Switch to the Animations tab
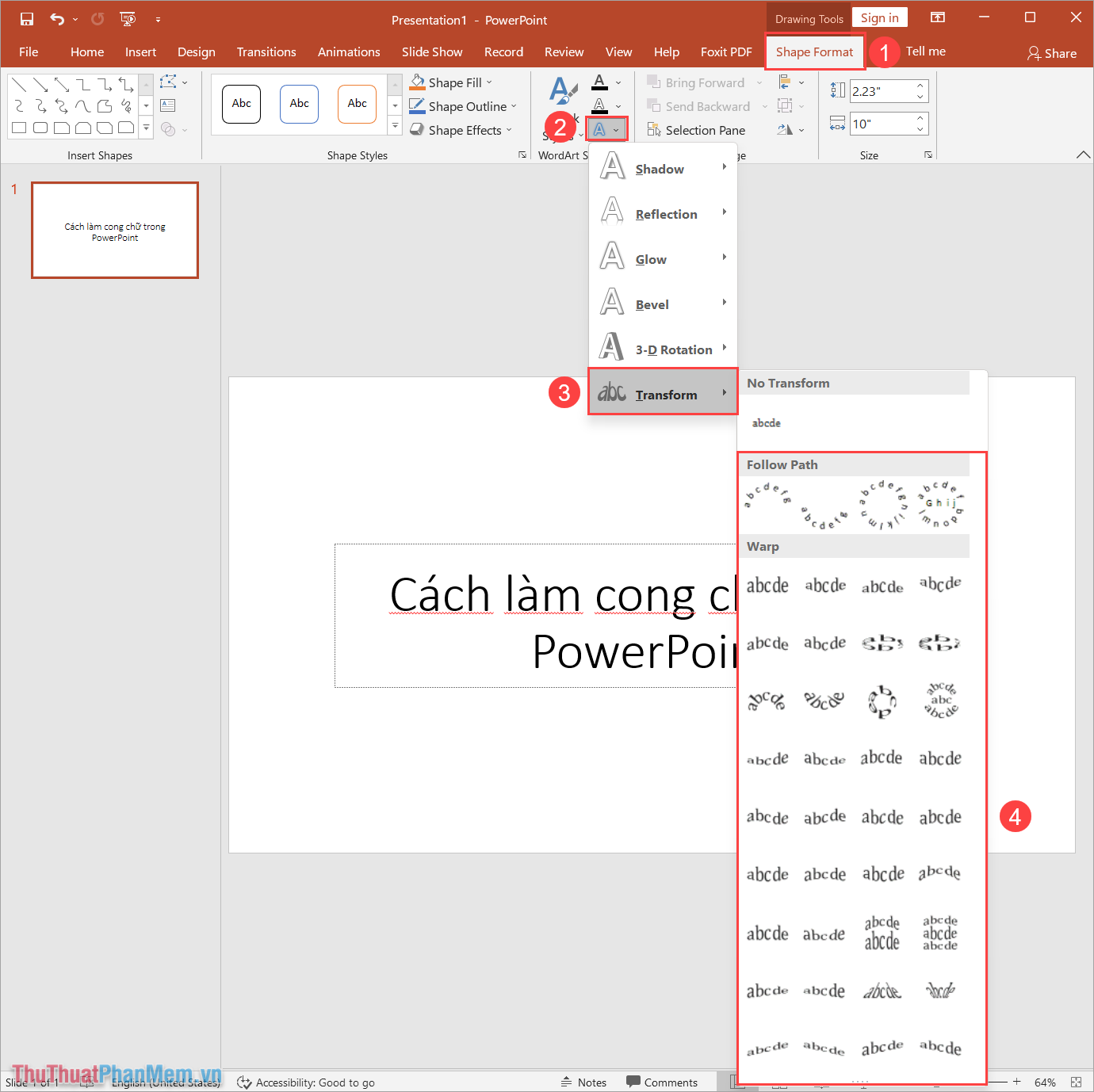Screen dimensions: 1094x1092 coord(349,52)
